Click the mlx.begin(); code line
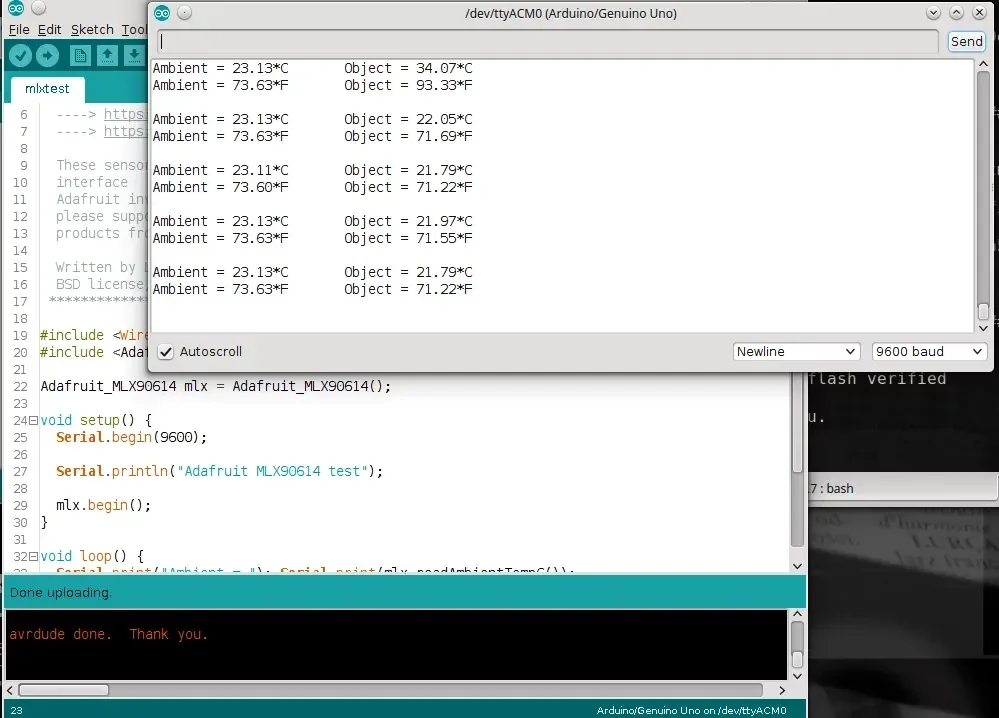This screenshot has height=718, width=999. coord(103,505)
